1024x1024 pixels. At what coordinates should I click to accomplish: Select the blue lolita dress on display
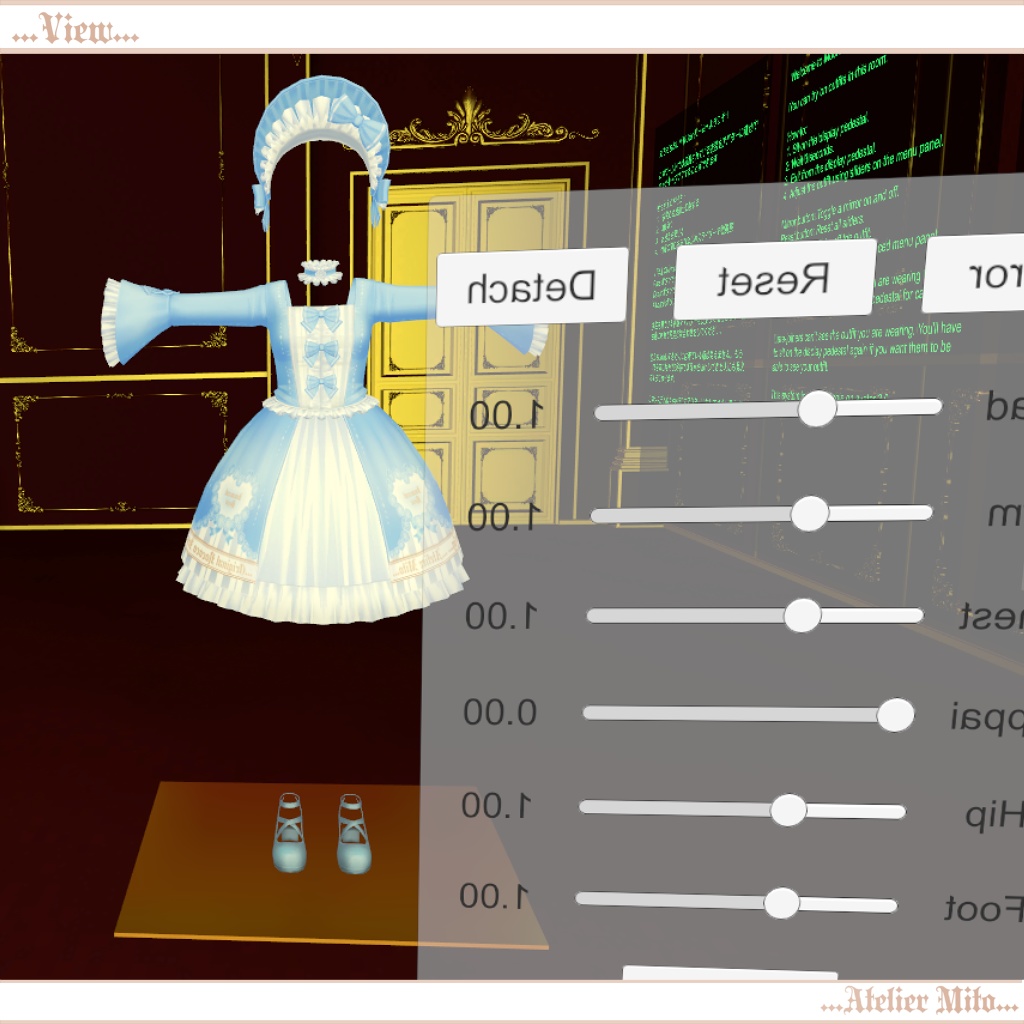pyautogui.click(x=322, y=451)
